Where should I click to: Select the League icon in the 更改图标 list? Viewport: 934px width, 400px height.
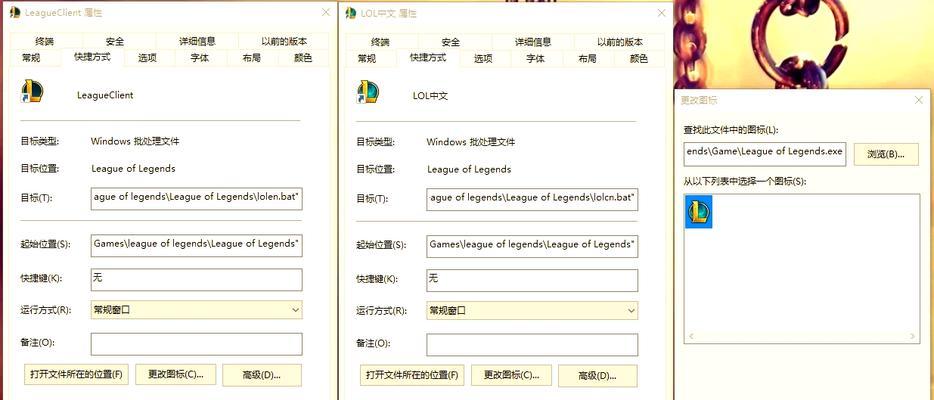699,211
